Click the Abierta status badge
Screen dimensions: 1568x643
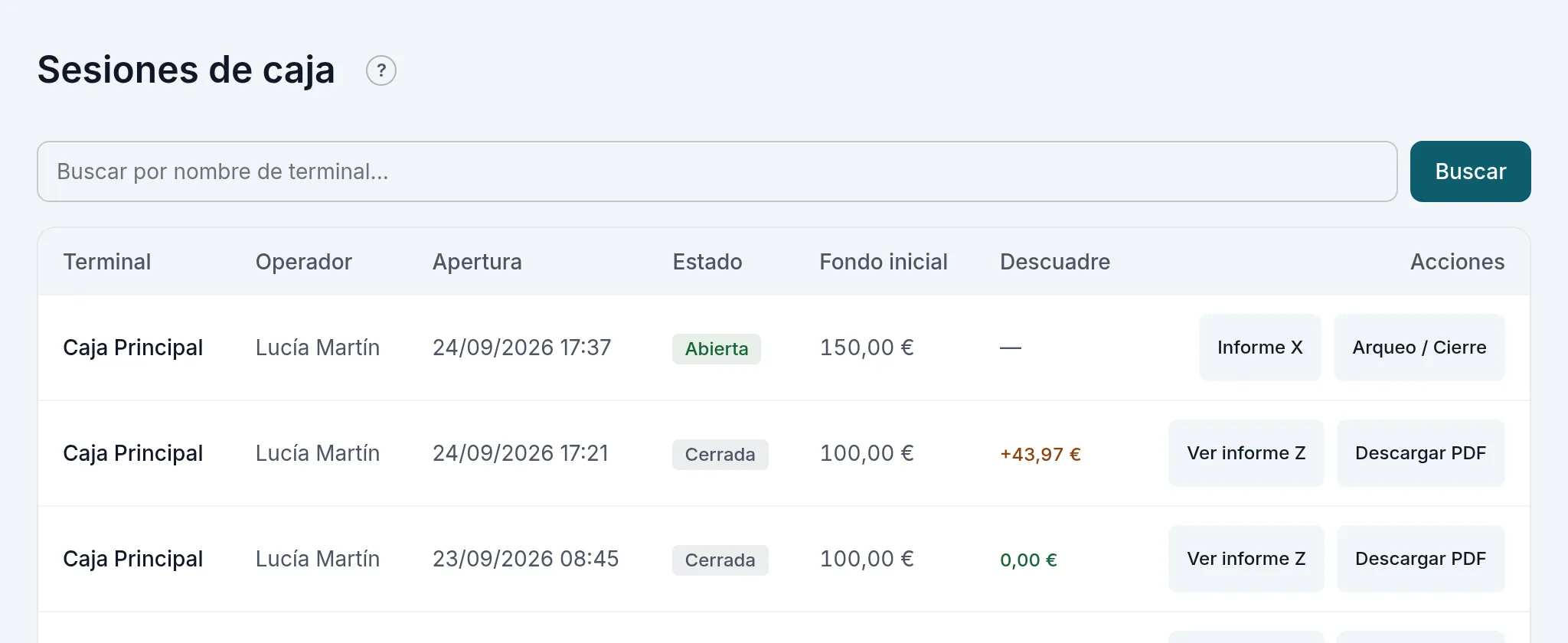[x=717, y=349]
